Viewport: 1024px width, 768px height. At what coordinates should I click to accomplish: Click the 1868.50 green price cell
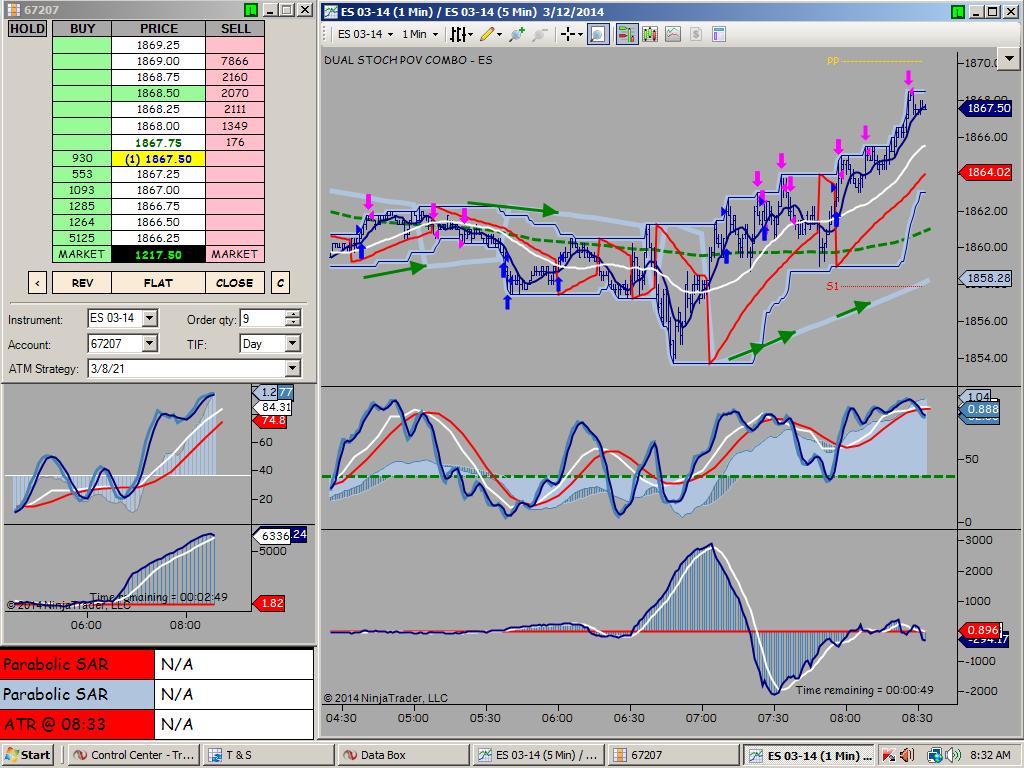(x=158, y=93)
